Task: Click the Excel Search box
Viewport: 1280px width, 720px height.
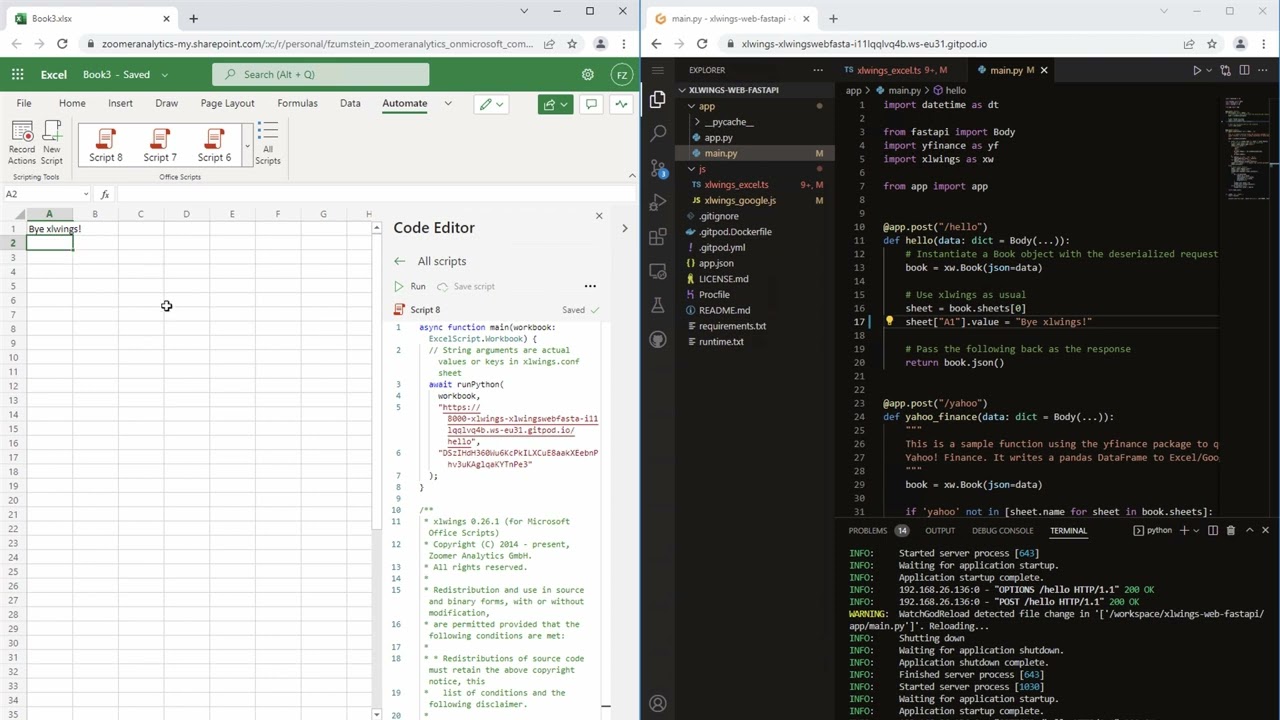Action: point(320,74)
